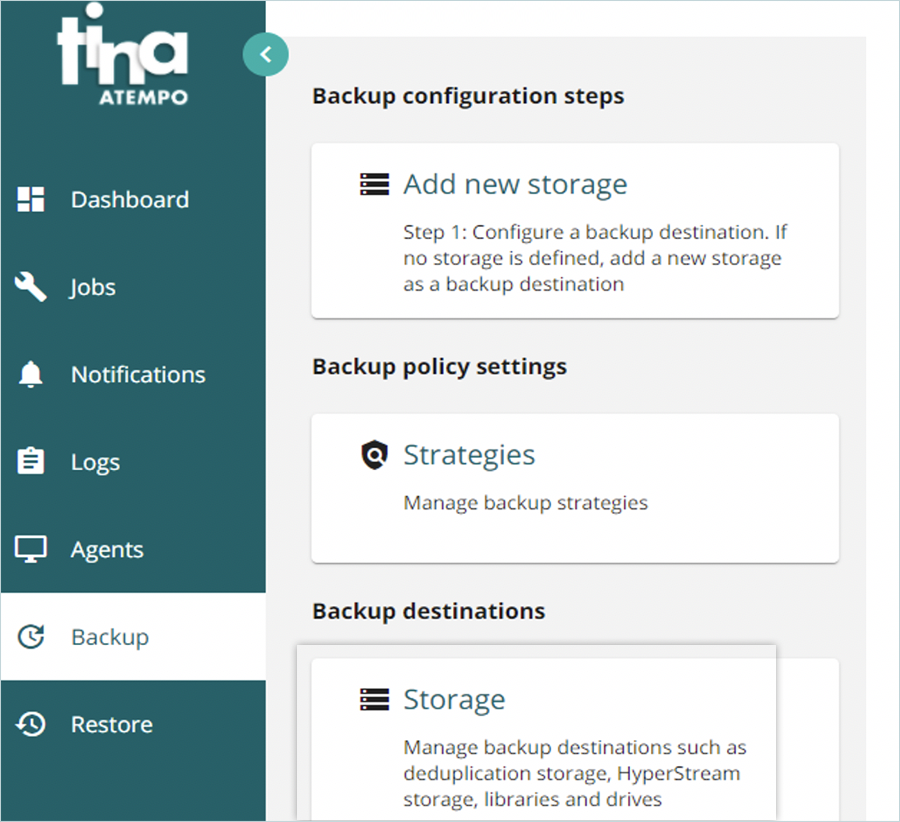
Task: Click the Backup clock-arrow icon
Action: tap(32, 637)
